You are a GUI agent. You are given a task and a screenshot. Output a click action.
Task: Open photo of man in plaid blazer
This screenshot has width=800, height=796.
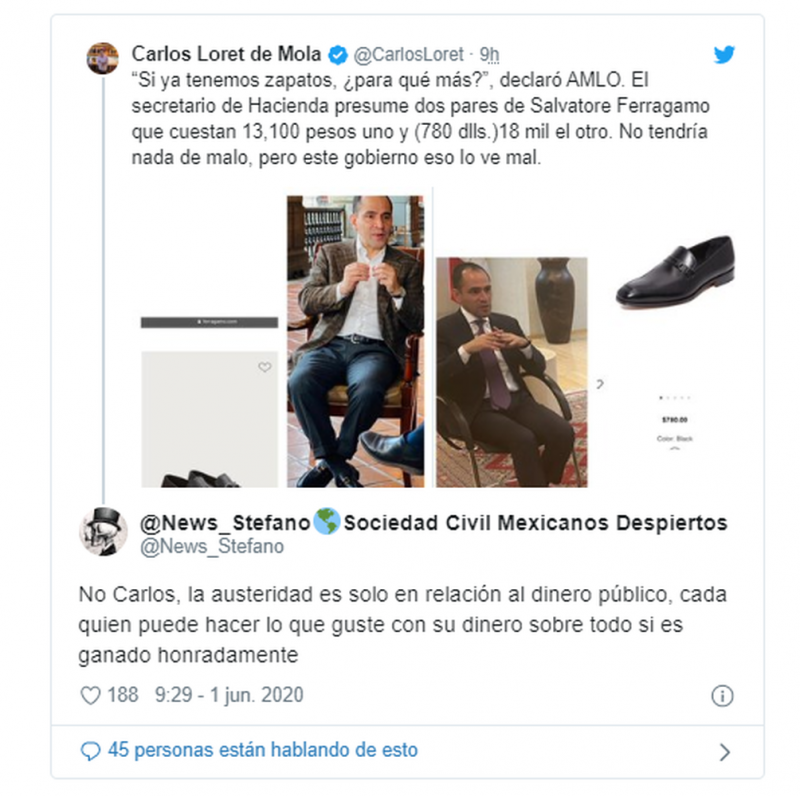[356, 341]
